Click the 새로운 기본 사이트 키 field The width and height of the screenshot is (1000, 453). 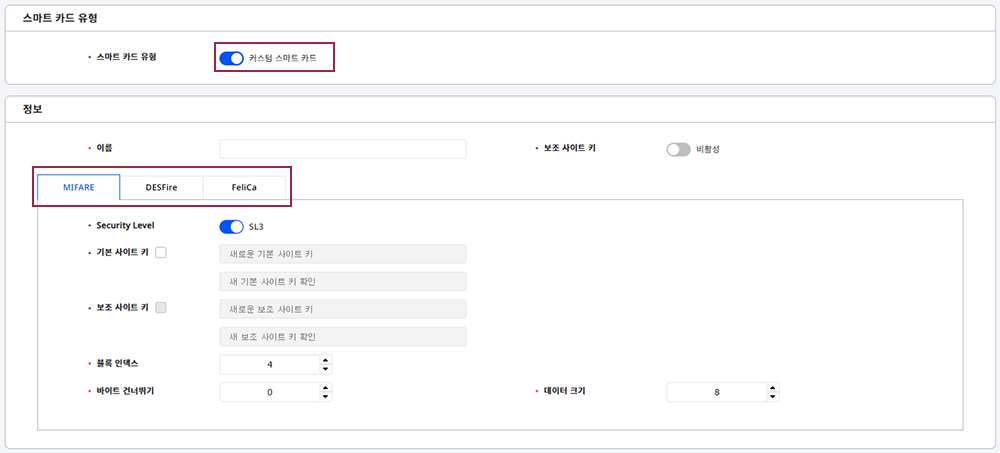tap(342, 254)
